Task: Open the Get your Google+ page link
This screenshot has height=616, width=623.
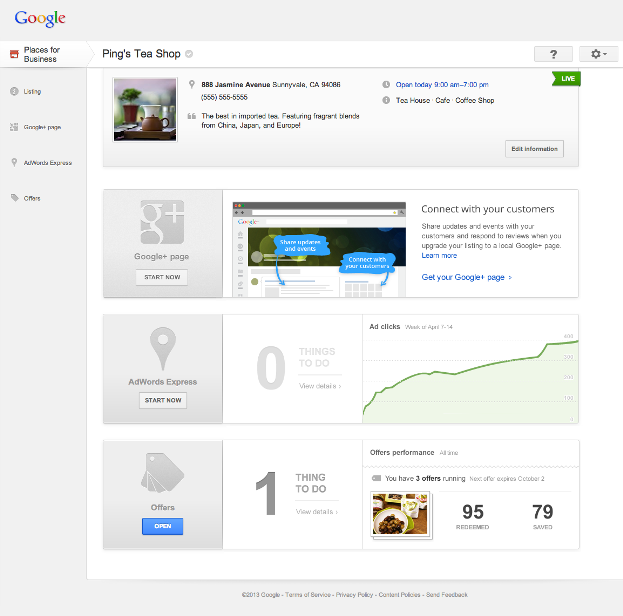Action: tap(466, 277)
